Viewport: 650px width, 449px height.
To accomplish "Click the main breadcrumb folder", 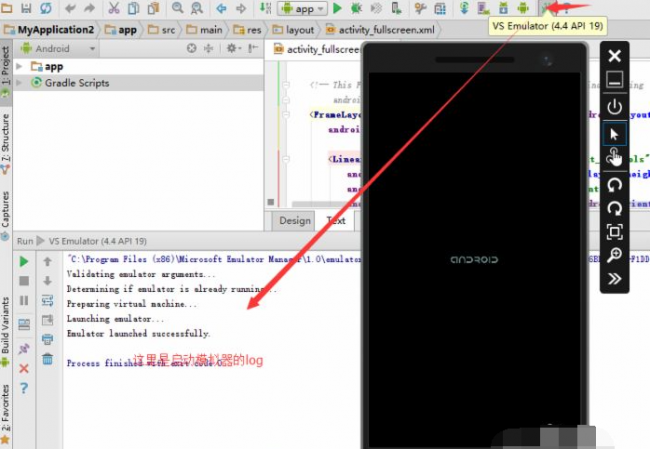I will click(204, 30).
